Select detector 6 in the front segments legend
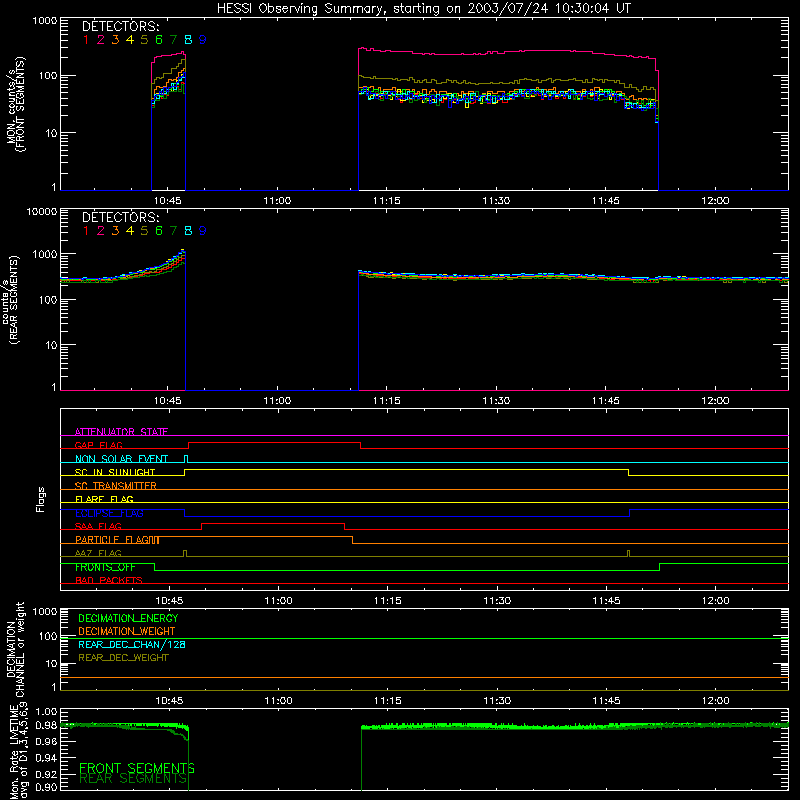The height and width of the screenshot is (800, 800). click(x=159, y=40)
